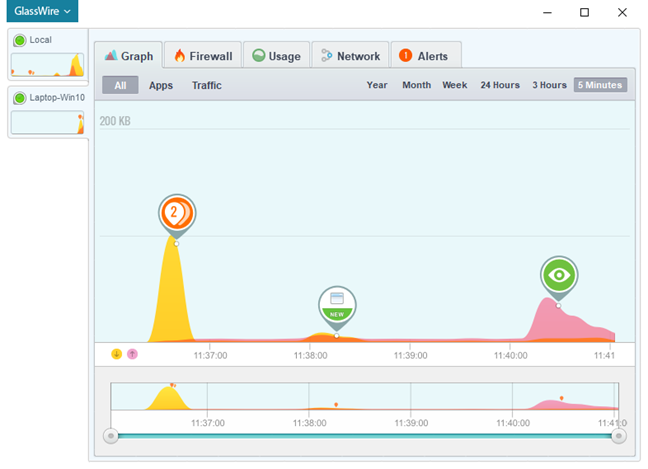Select the Apps graph view
The height and width of the screenshot is (469, 648).
pyautogui.click(x=161, y=85)
